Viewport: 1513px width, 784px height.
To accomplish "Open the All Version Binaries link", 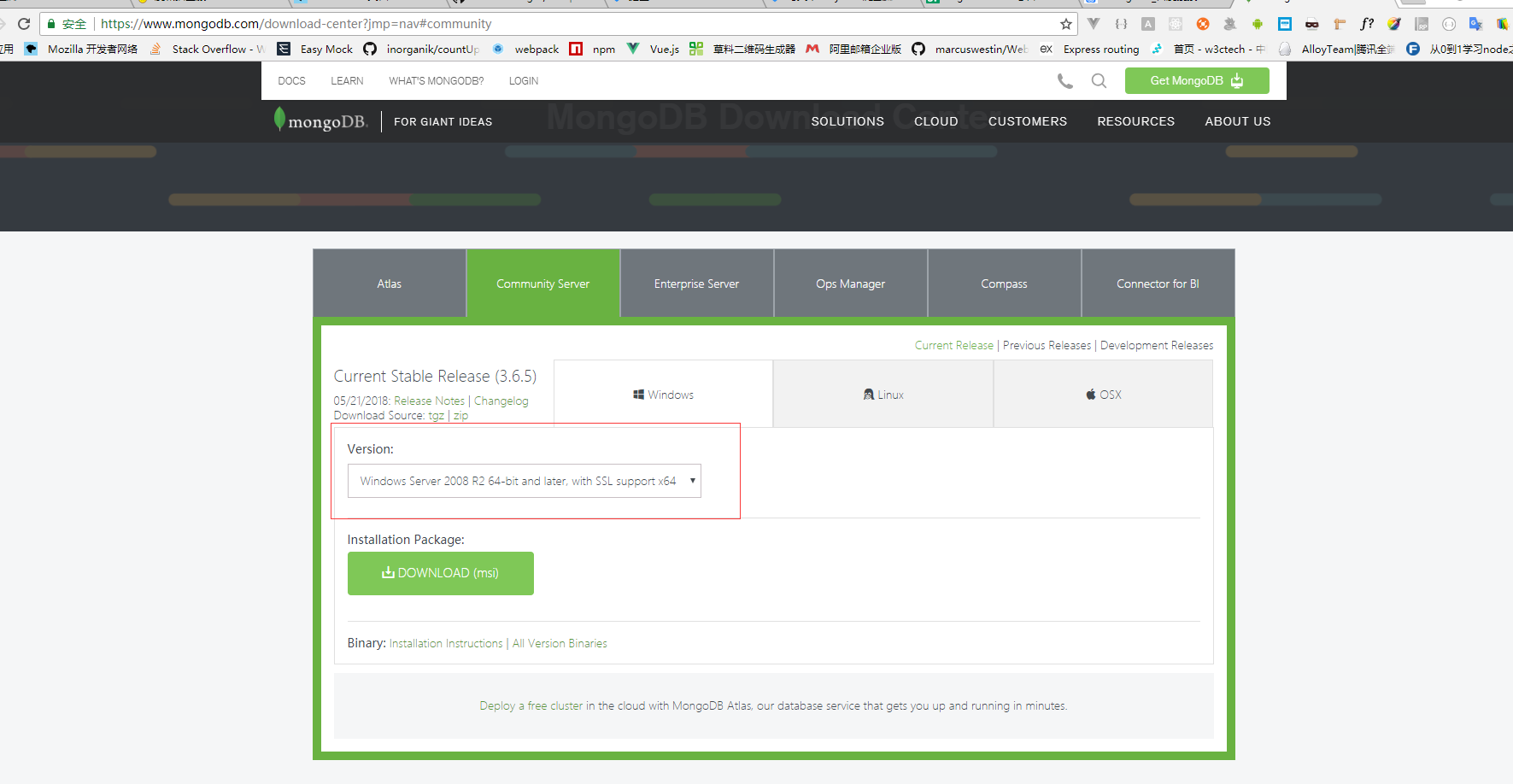I will click(x=560, y=643).
